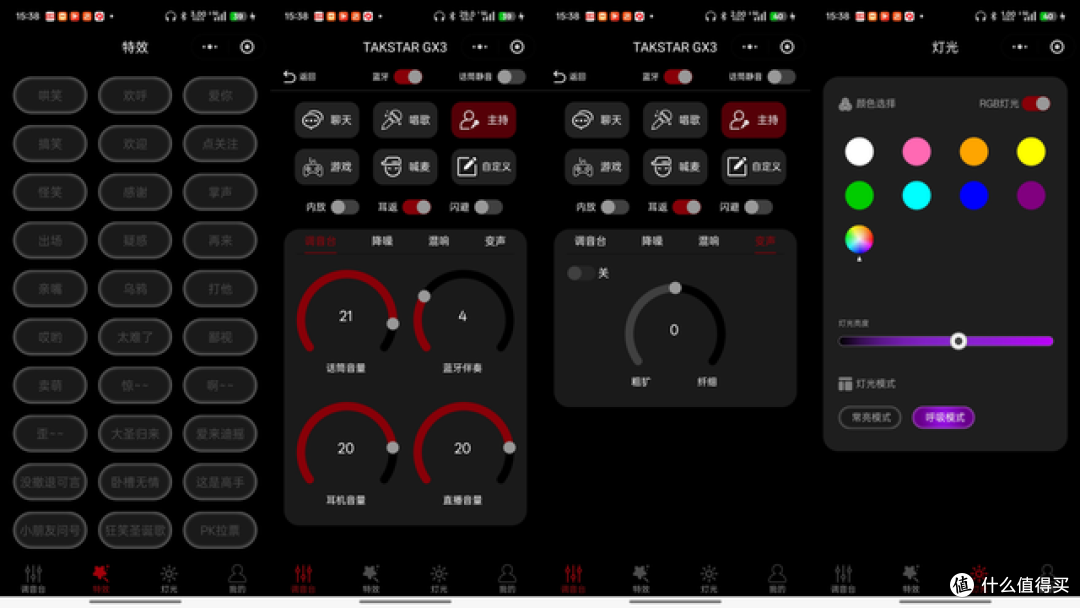Switch to 降噪 tab on the 变声 screen

[652, 242]
